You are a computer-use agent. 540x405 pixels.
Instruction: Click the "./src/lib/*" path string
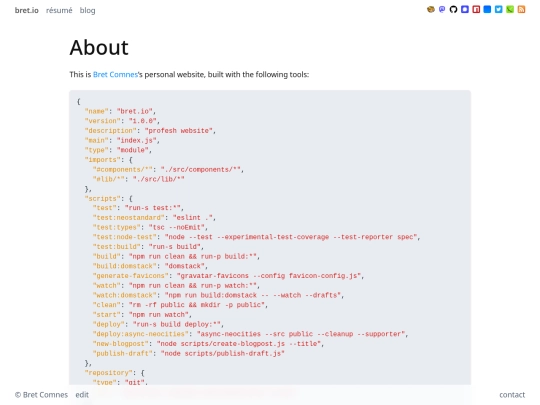coord(159,179)
